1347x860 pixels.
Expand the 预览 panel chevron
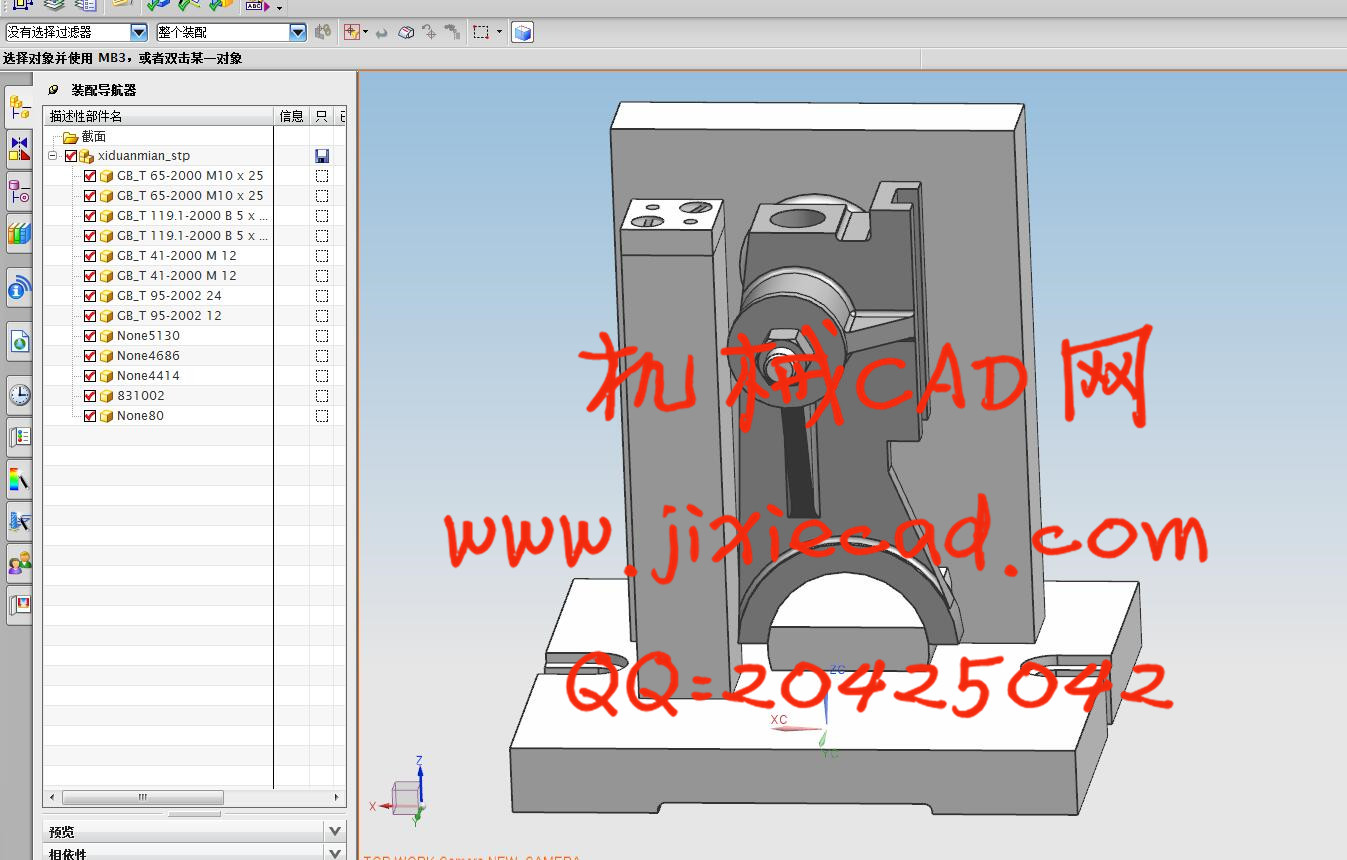335,831
